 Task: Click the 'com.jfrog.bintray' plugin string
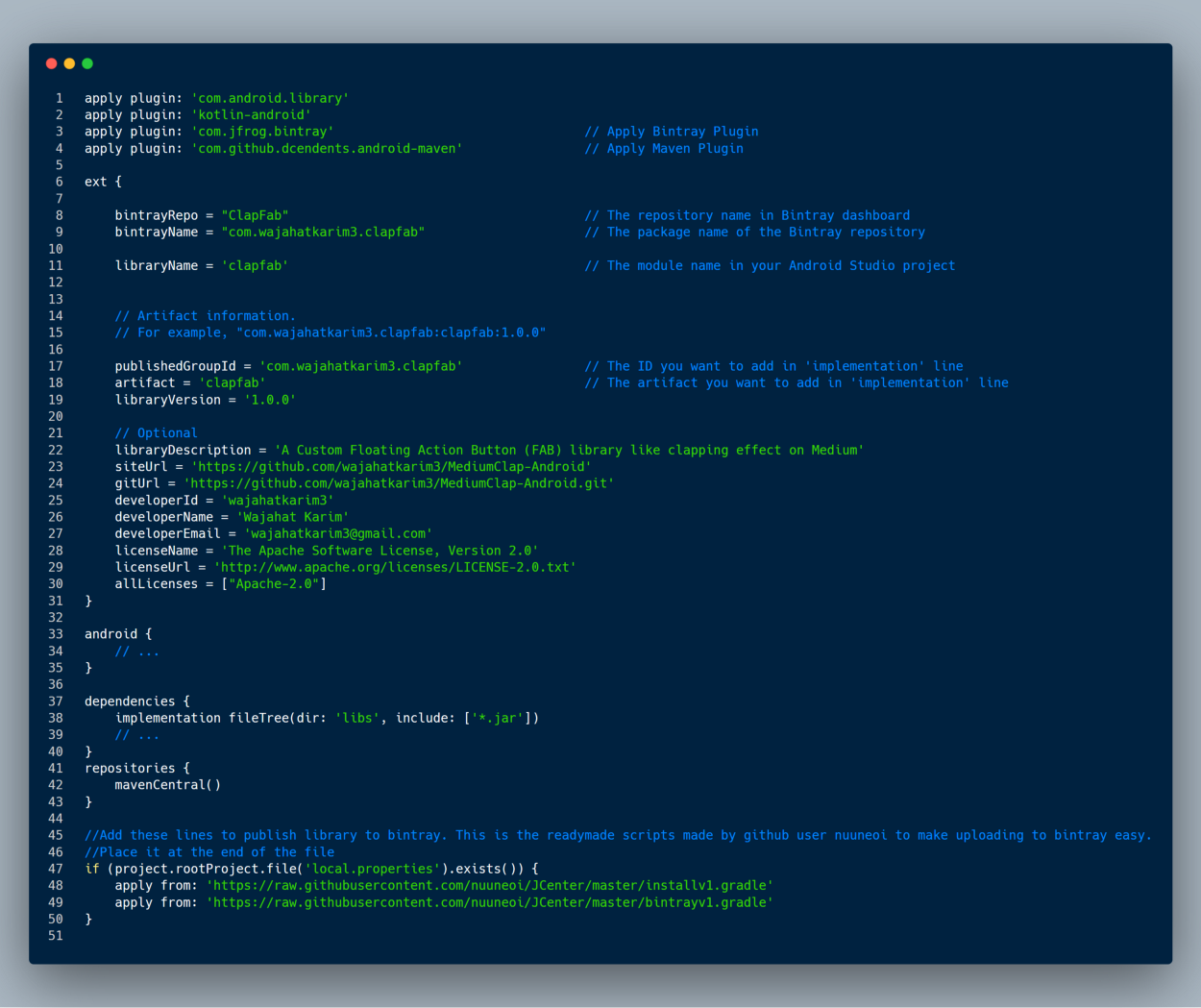click(x=262, y=132)
